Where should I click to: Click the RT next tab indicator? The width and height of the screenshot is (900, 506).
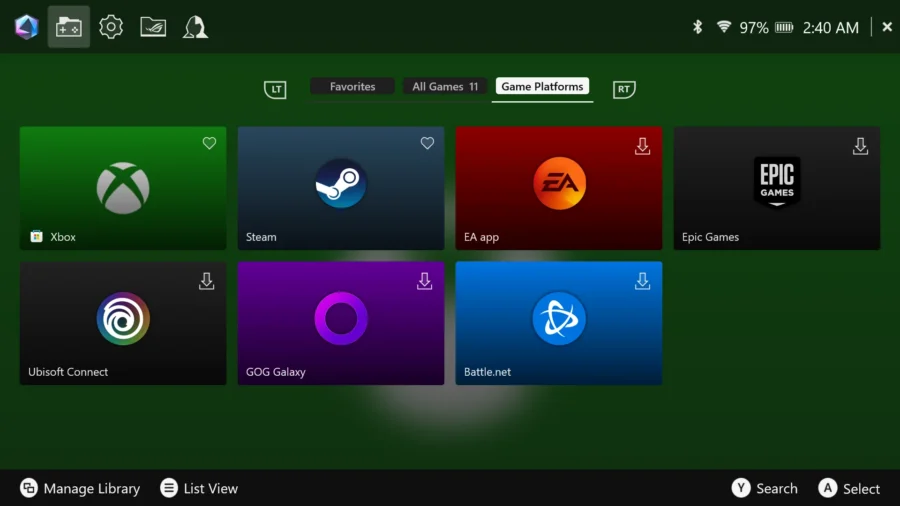point(624,89)
